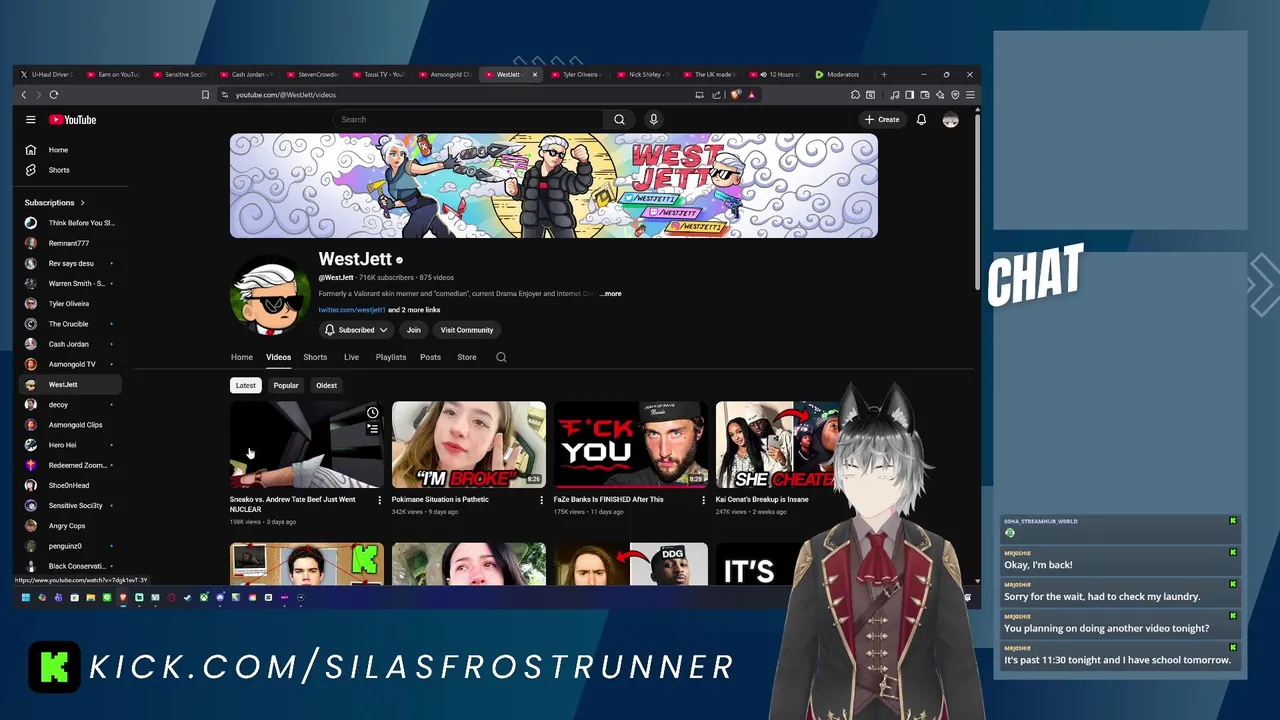Switch to U-Haul Driver browser tab
The height and width of the screenshot is (720, 1280).
click(x=47, y=74)
